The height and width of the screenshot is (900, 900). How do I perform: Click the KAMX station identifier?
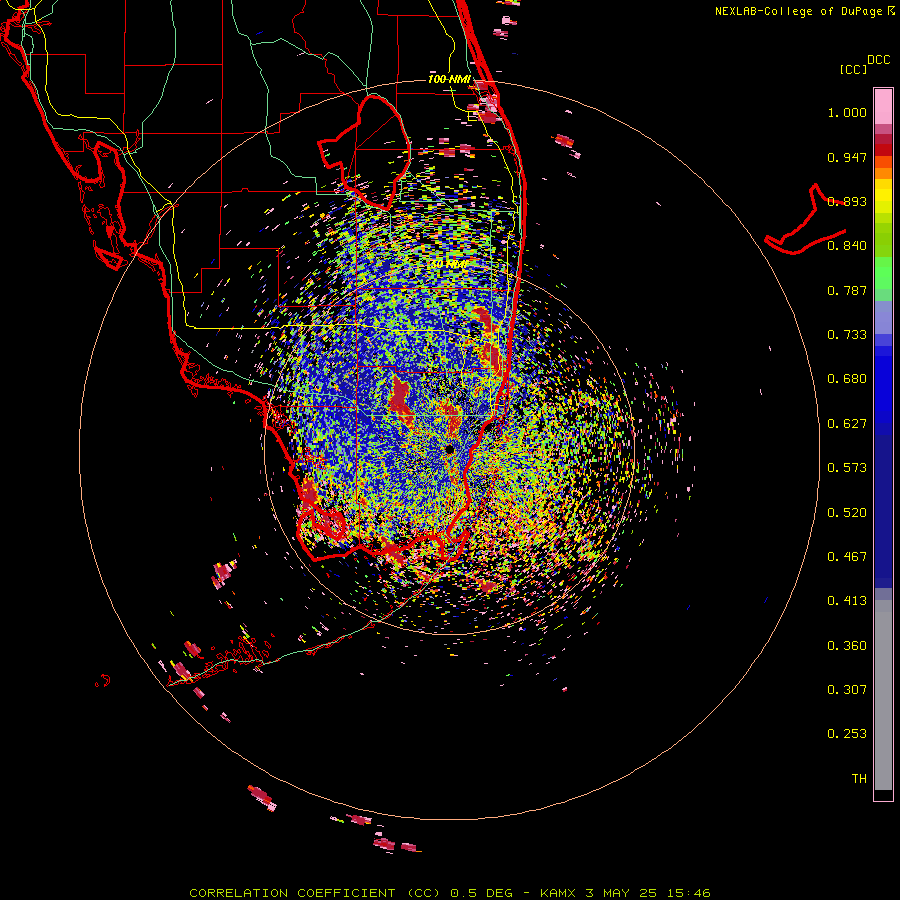(557, 893)
